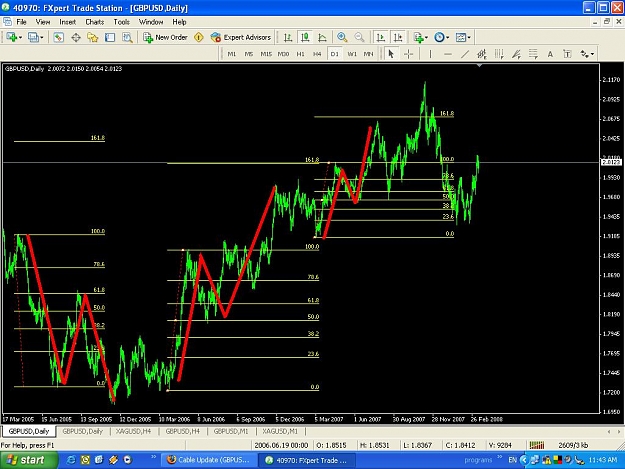Screen dimensions: 625x469
Task: Open the Tools menu
Action: click(122, 22)
